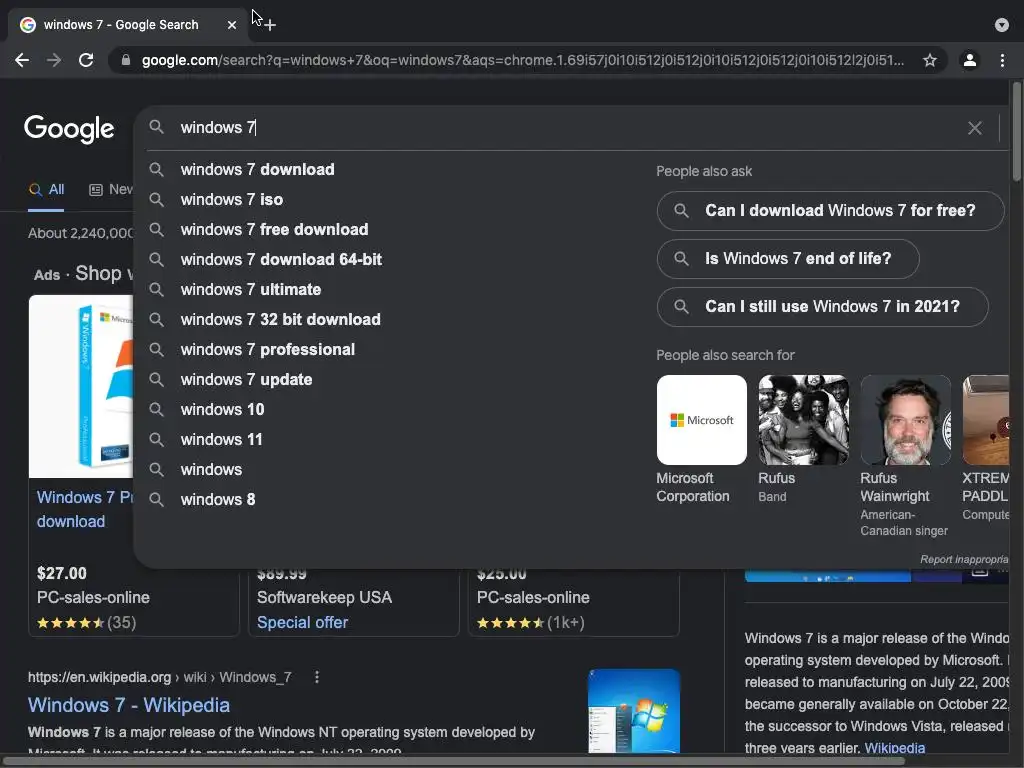Open the Rufus Wainwright thumbnail

(906, 420)
